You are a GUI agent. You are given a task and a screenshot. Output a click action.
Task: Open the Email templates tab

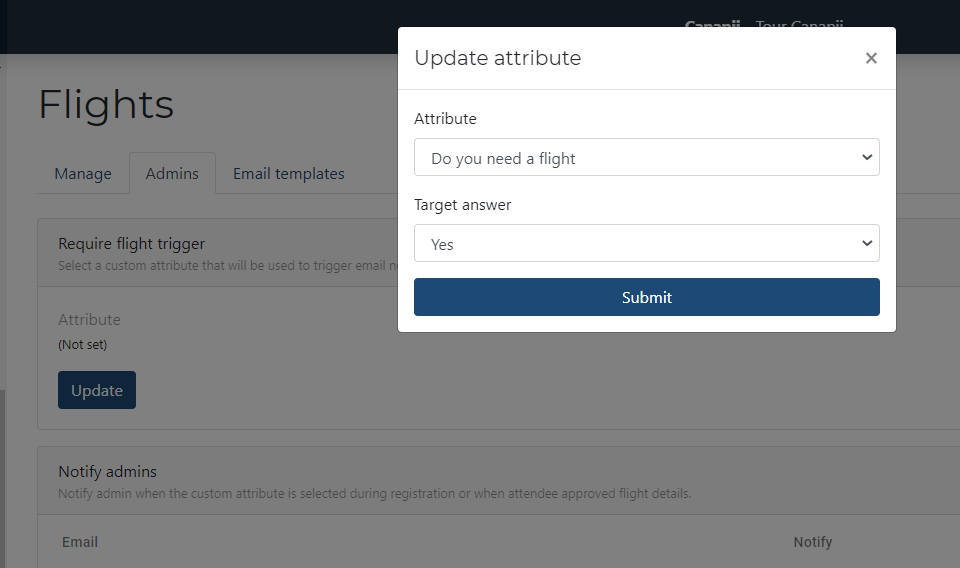coord(288,174)
